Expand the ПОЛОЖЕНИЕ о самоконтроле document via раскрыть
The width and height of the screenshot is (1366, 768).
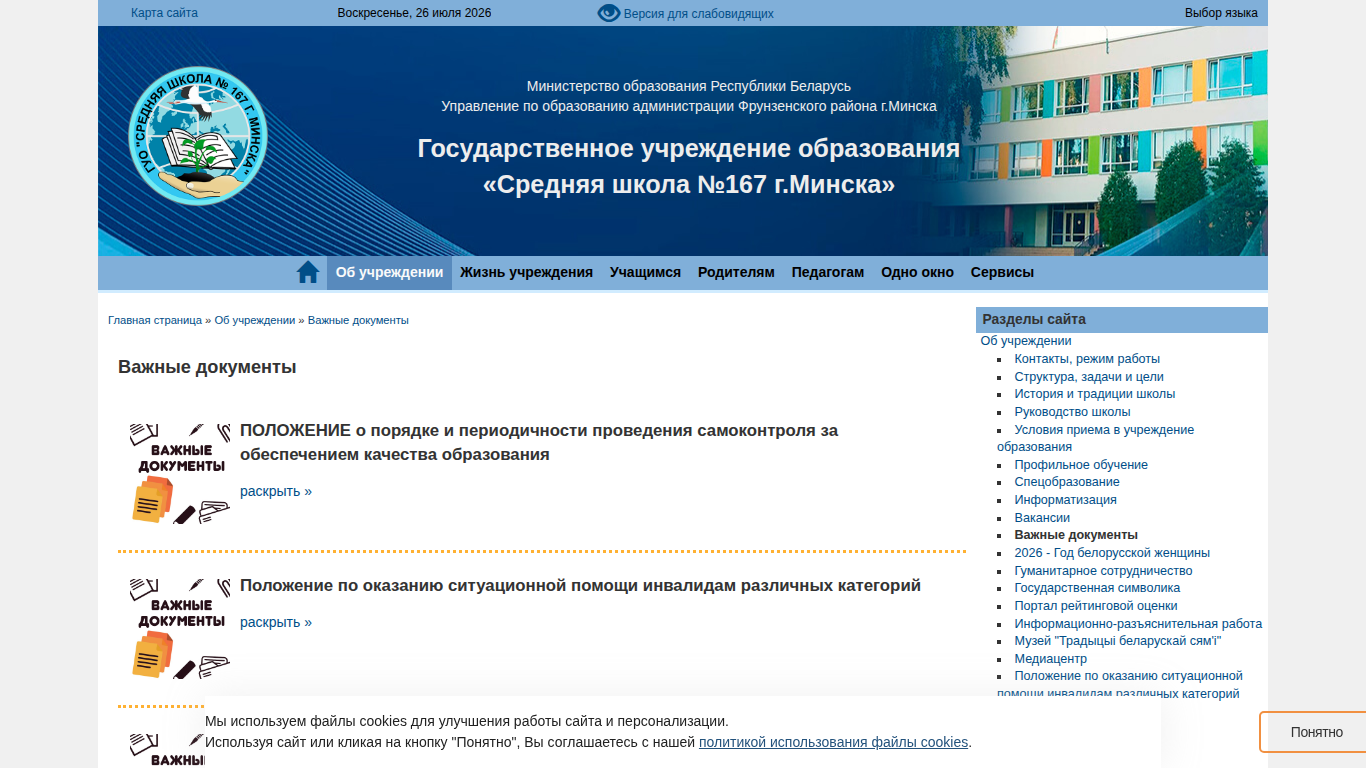click(x=276, y=491)
